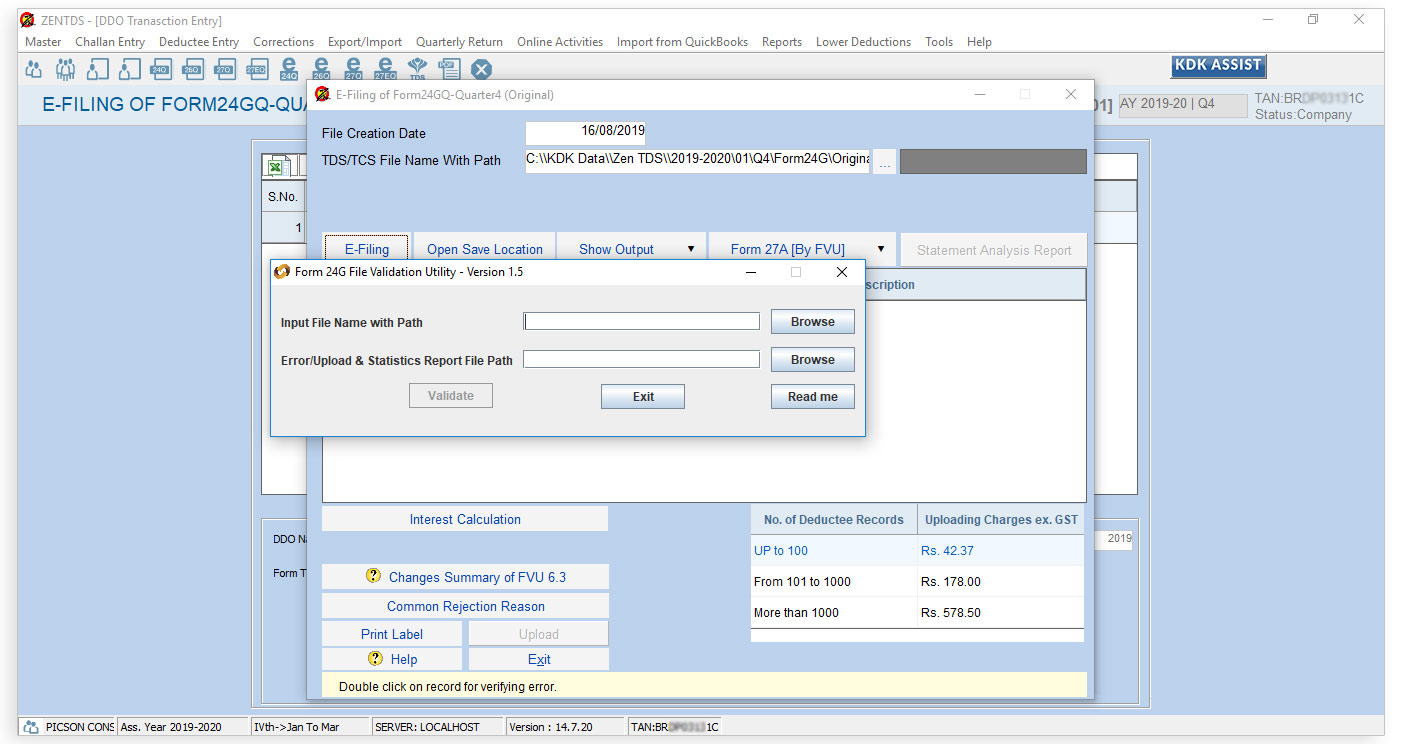Click 'Ass. Year 2019-2020' in the status bar
1402x744 pixels.
click(x=182, y=727)
